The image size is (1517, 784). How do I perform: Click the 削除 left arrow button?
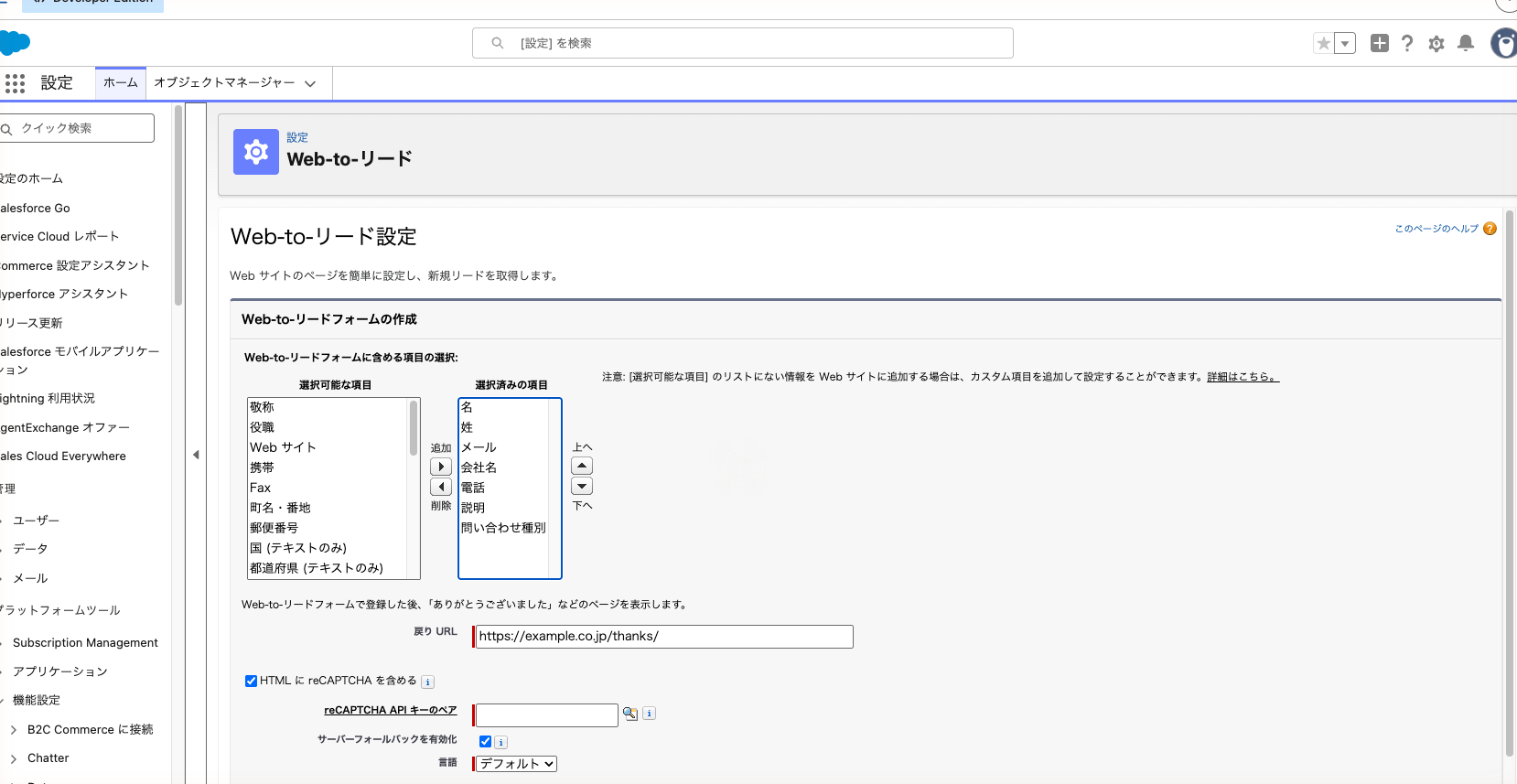441,487
